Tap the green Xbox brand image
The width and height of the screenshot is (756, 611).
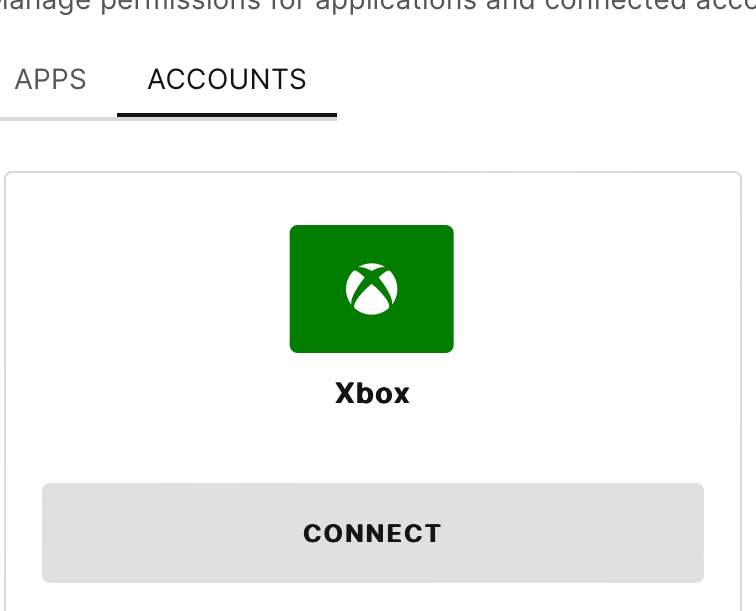coord(372,289)
